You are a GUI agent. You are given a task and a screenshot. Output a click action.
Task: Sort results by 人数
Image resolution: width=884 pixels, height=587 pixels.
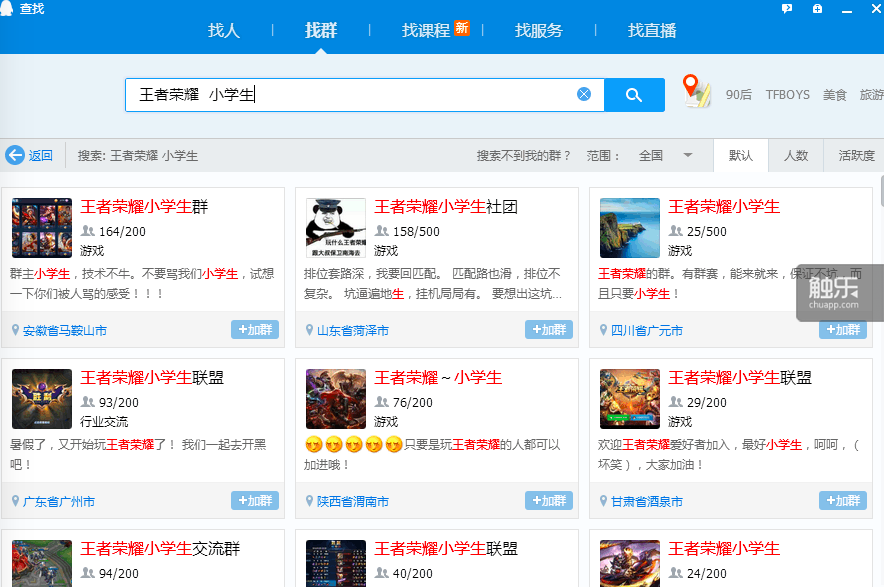(x=796, y=155)
